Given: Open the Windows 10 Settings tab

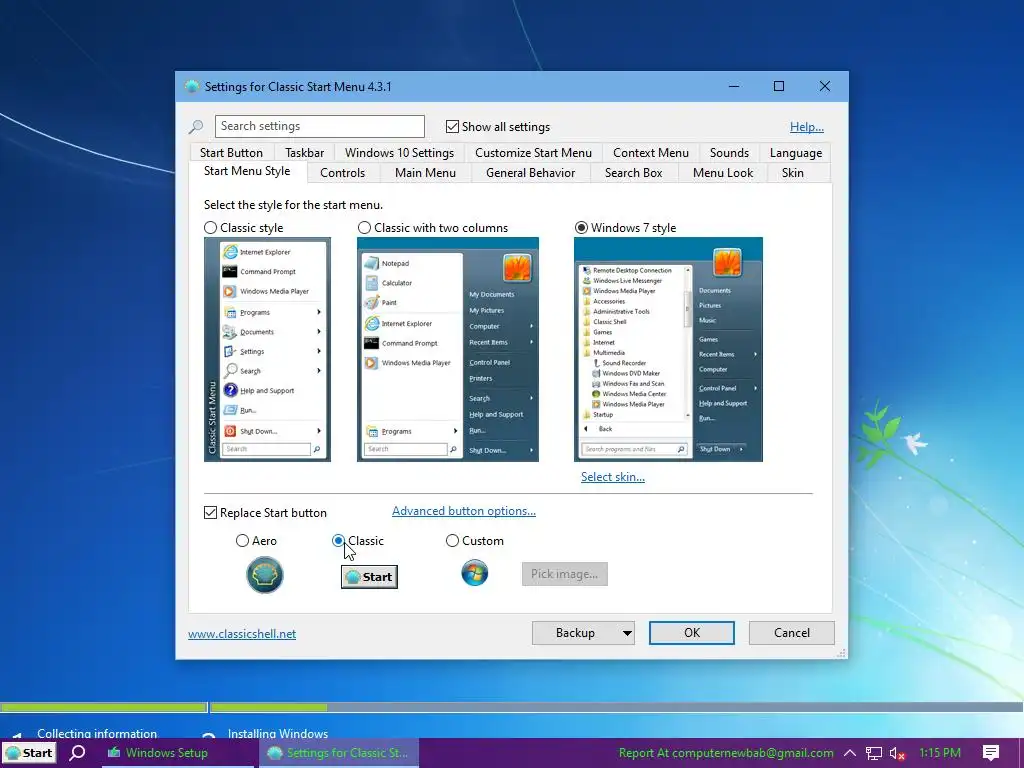Looking at the screenshot, I should pos(399,153).
